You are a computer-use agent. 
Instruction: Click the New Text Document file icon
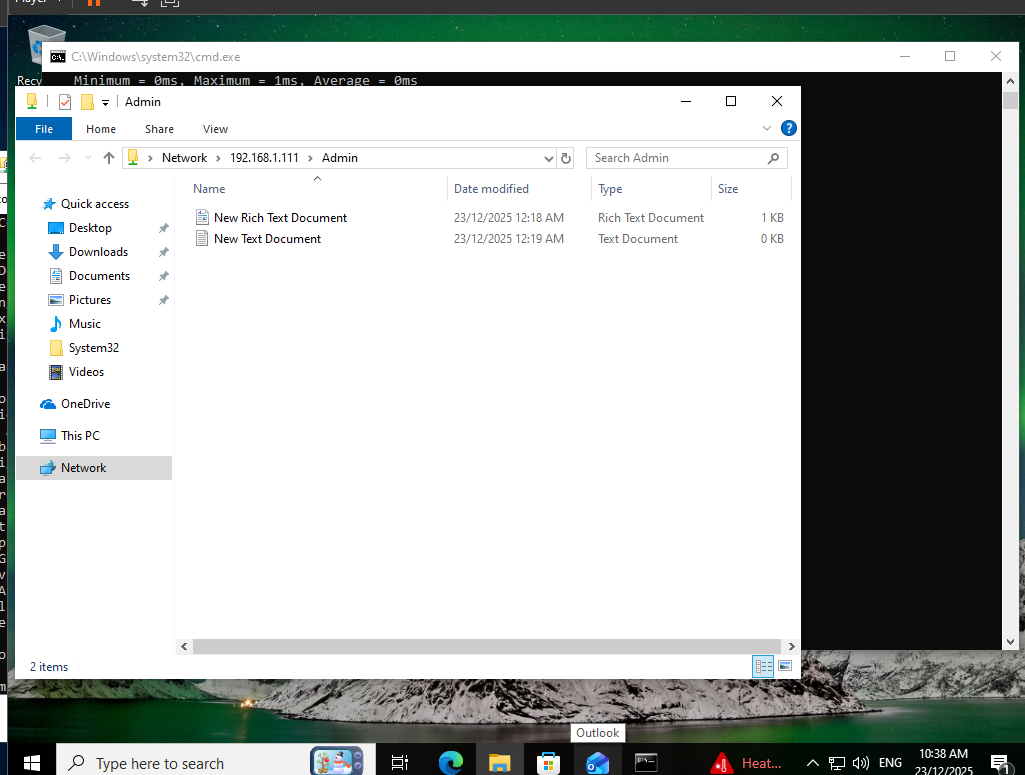point(202,239)
